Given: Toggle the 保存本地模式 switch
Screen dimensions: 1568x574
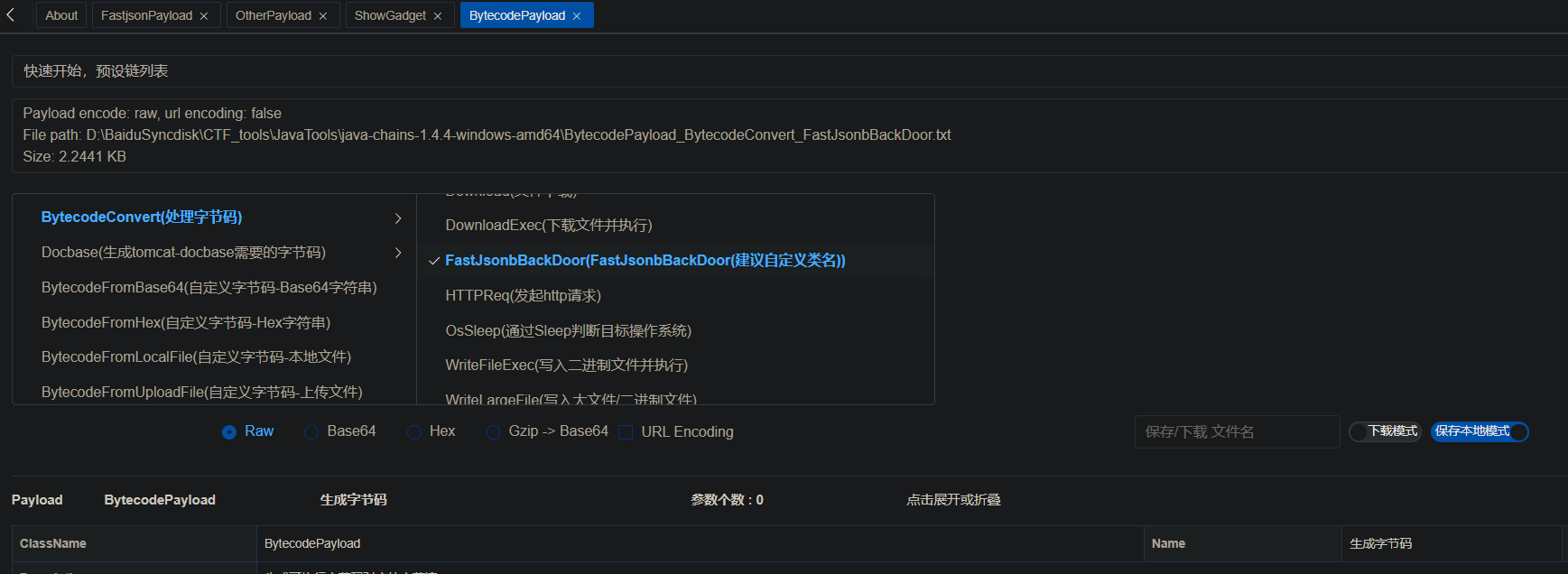Looking at the screenshot, I should tap(1480, 431).
